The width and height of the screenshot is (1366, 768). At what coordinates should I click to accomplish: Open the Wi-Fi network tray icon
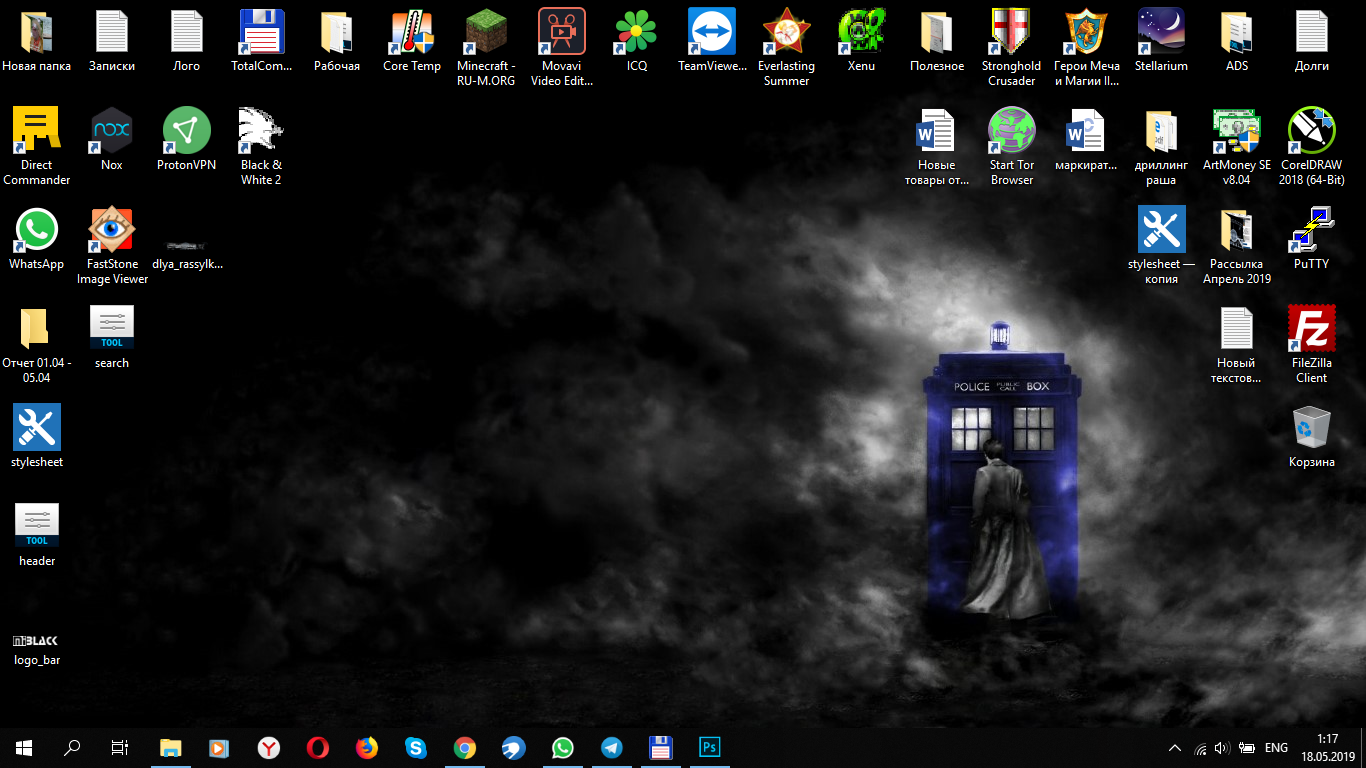click(x=1199, y=747)
